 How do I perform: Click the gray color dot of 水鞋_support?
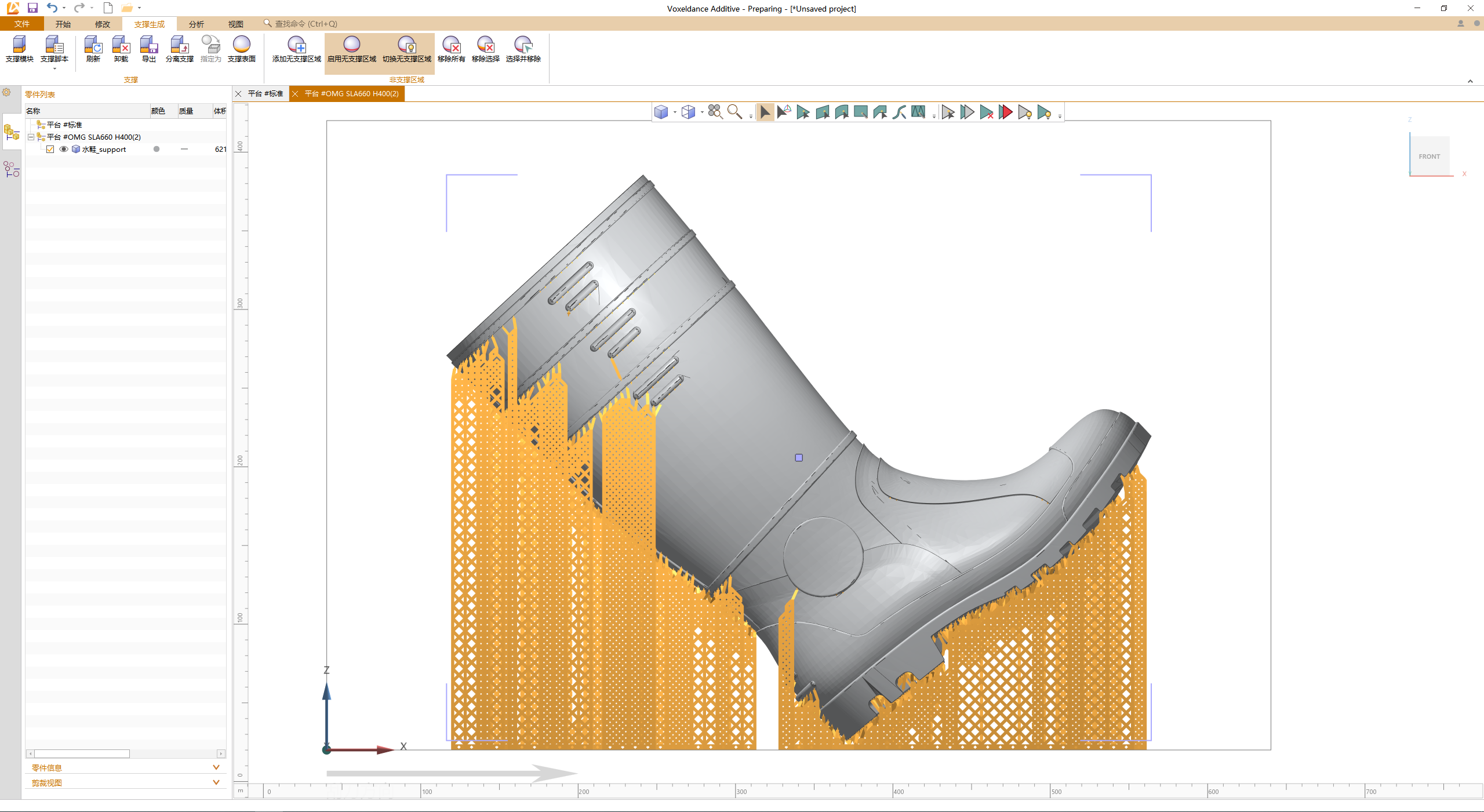click(x=157, y=150)
